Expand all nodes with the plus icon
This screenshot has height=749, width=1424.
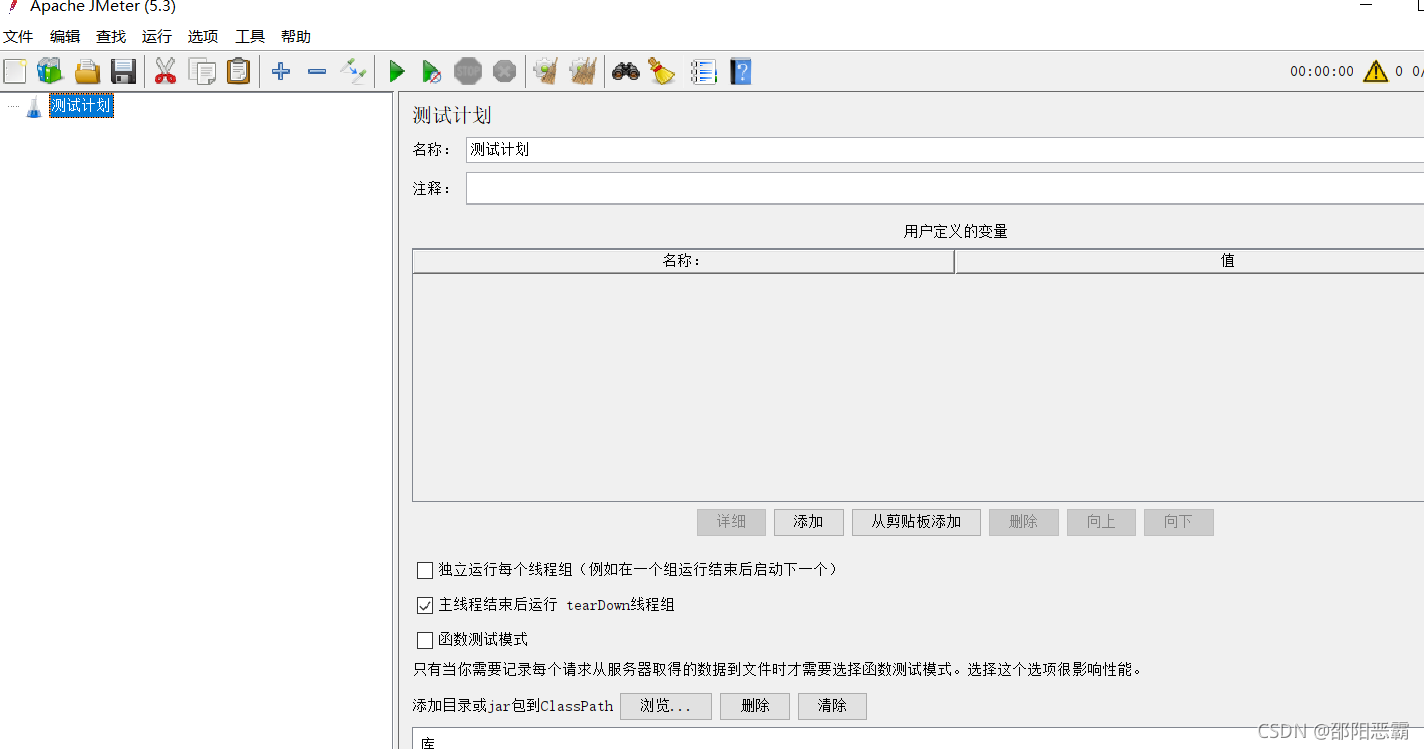click(x=281, y=71)
